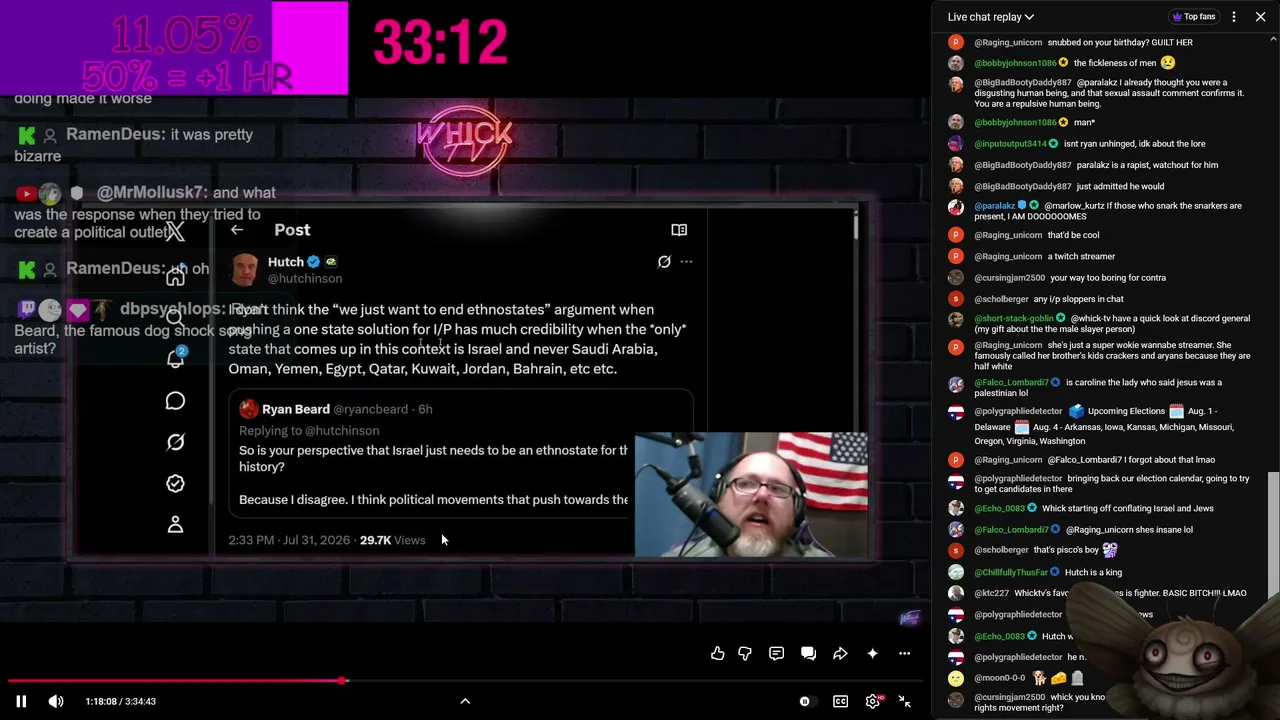This screenshot has width=1280, height=720.
Task: Click avatar beside "Upcoming Elections" message
Action: [x=956, y=412]
